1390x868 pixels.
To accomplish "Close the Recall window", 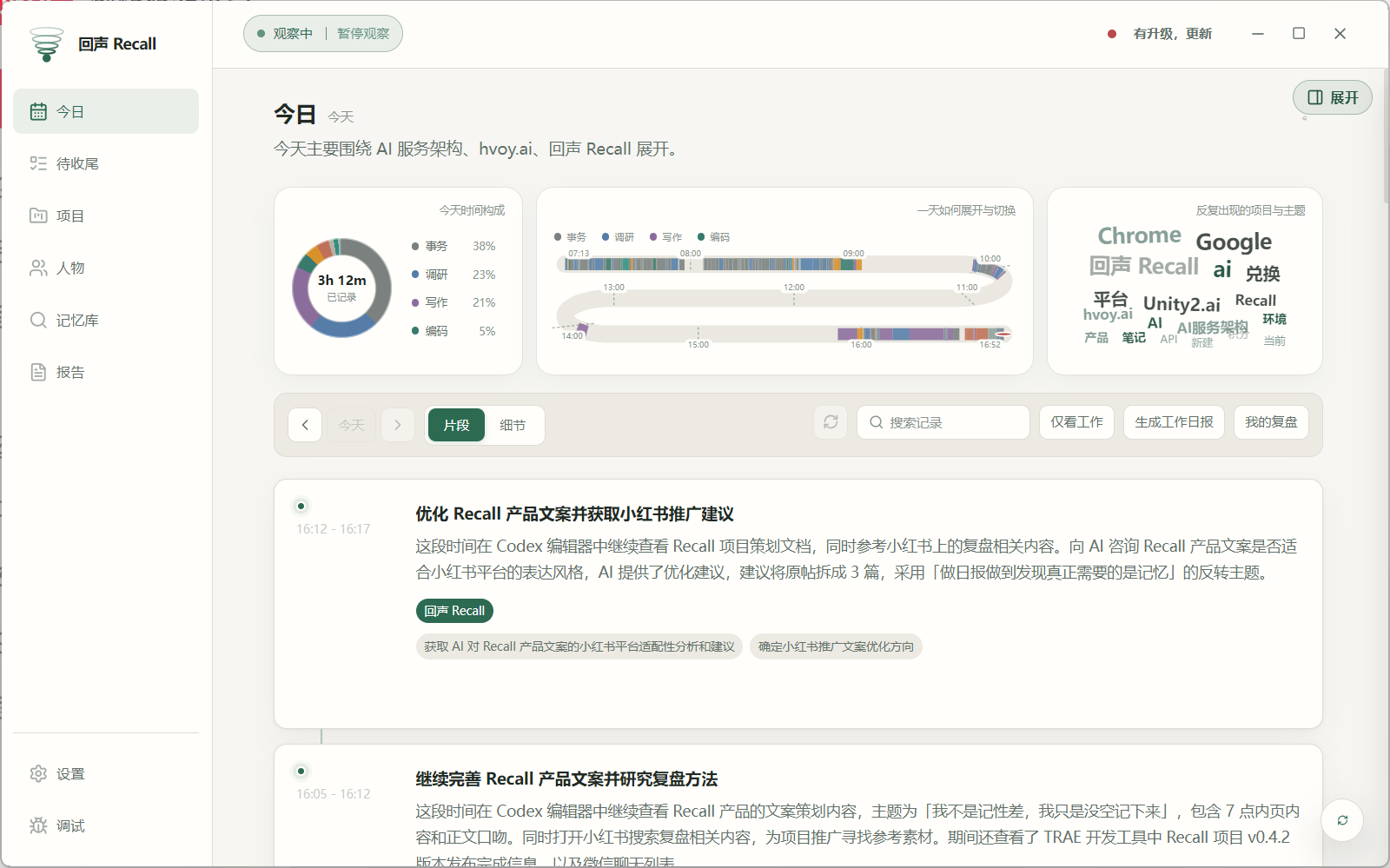I will click(1340, 34).
